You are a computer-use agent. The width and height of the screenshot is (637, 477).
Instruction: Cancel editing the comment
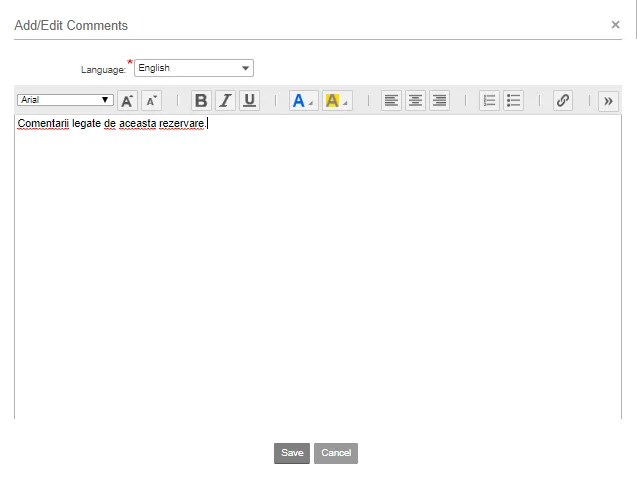pos(336,453)
